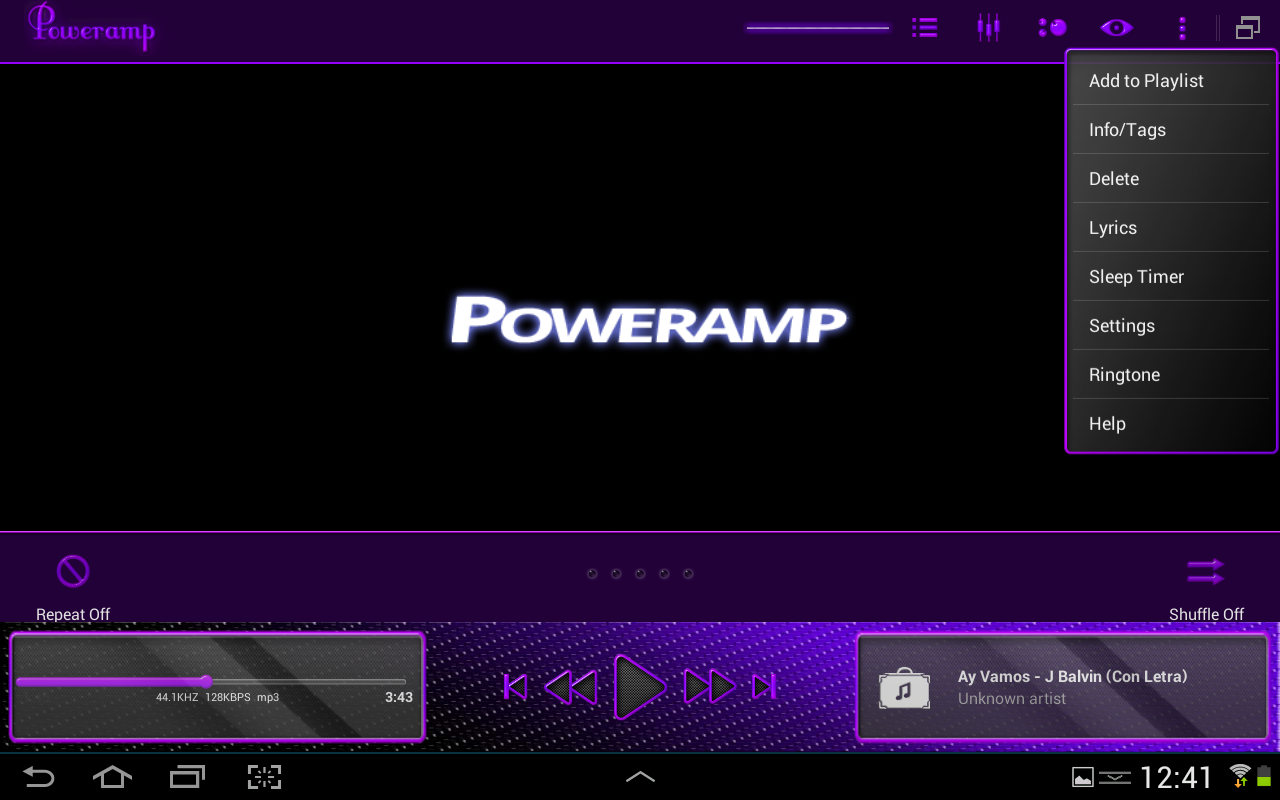This screenshot has width=1280, height=800.
Task: Select Add to Playlist menu entry
Action: 1170,81
